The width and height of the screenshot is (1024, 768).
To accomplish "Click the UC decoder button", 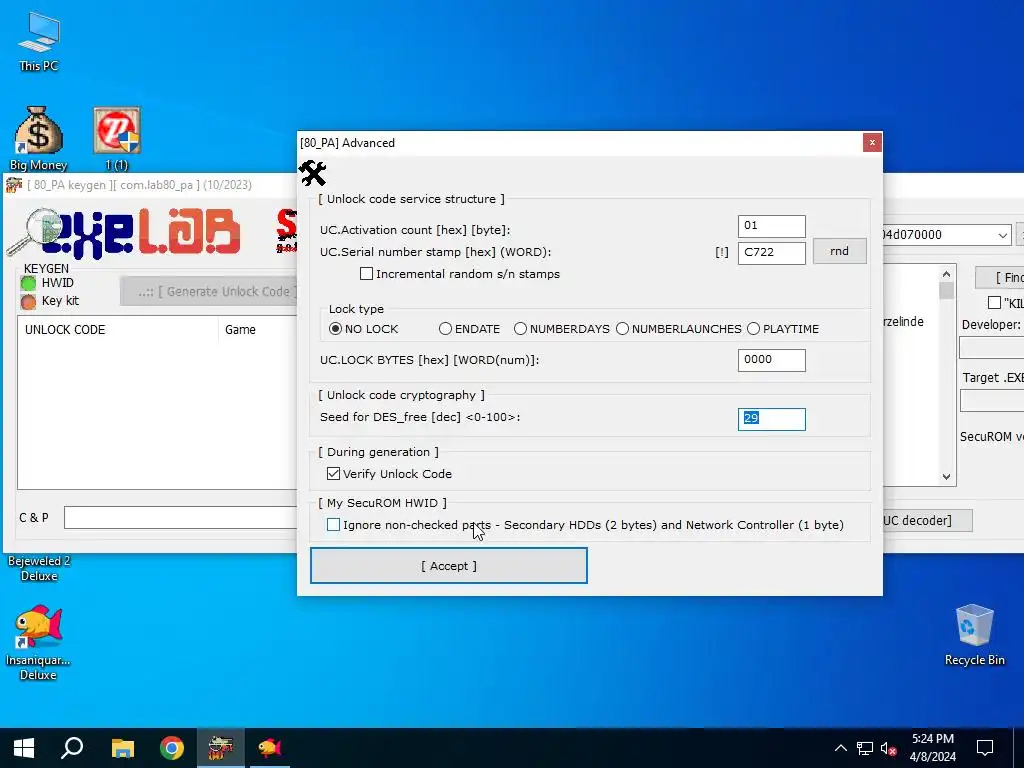I will tap(927, 520).
